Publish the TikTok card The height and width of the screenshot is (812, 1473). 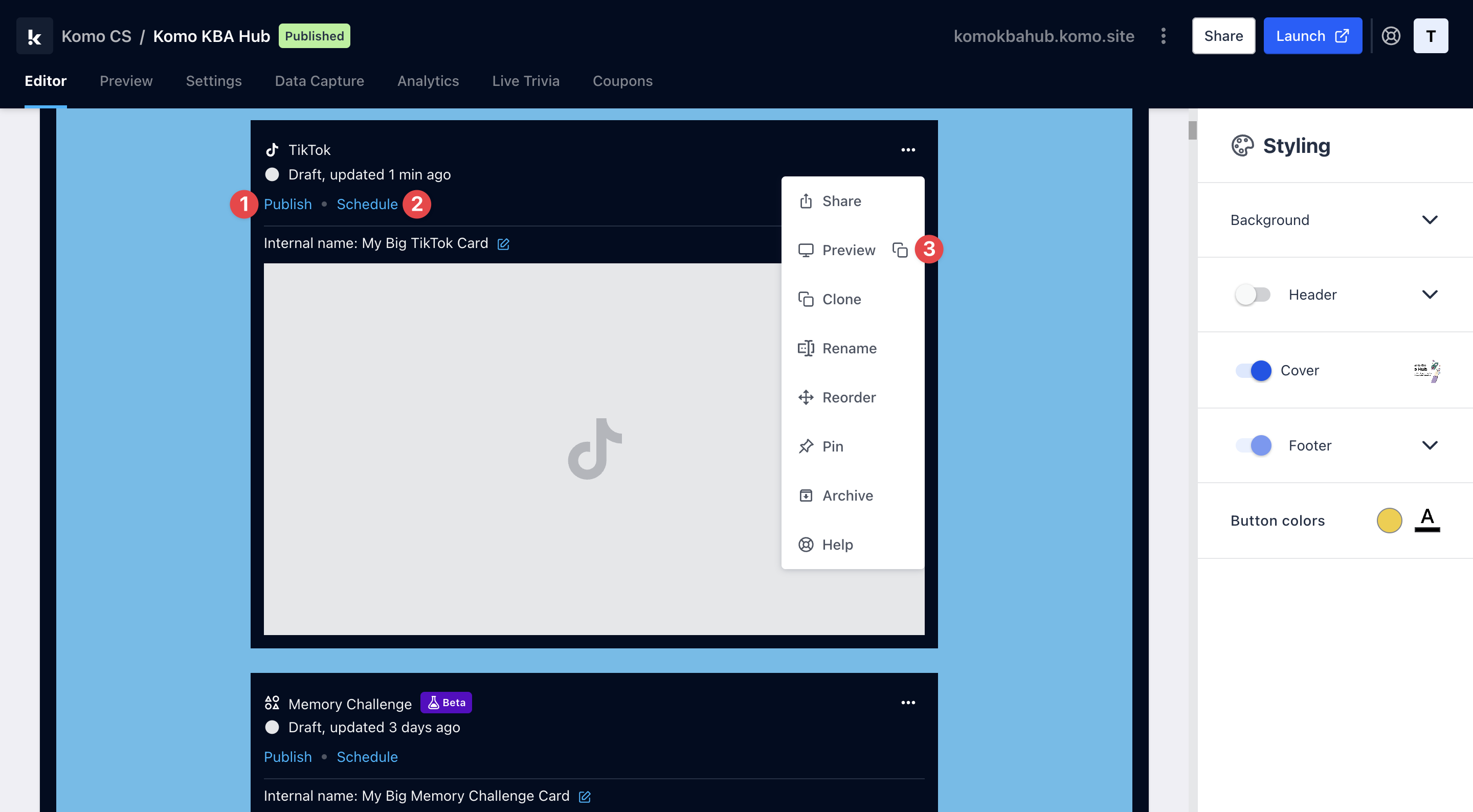pyautogui.click(x=287, y=204)
